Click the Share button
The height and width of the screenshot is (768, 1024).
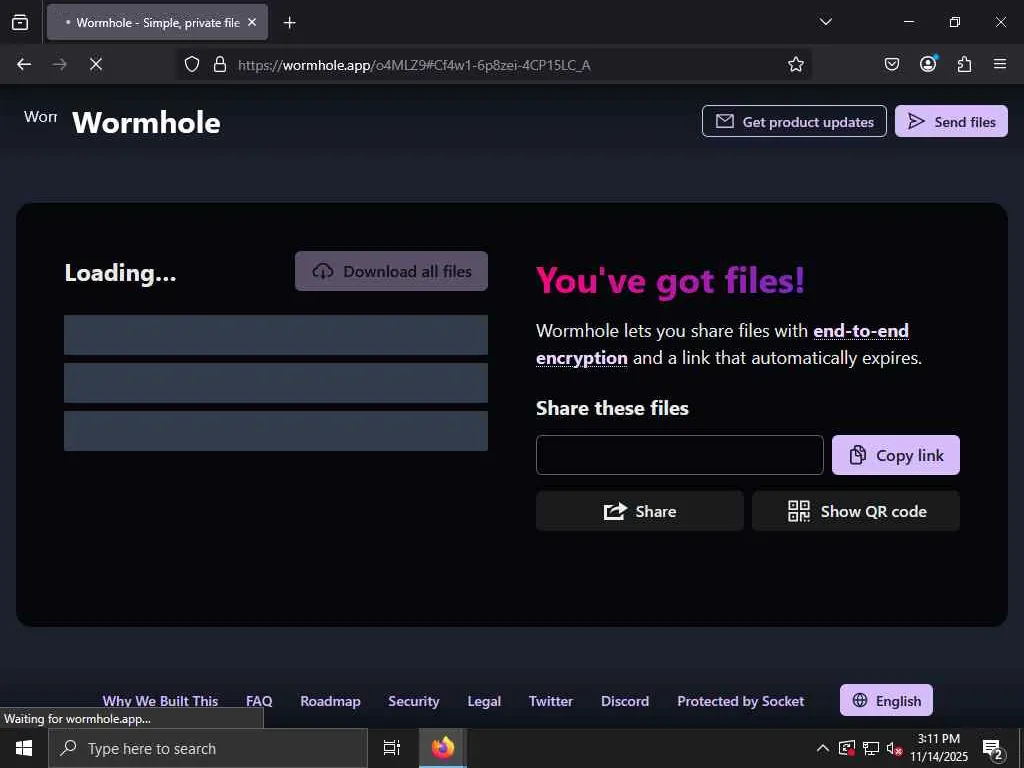click(639, 511)
